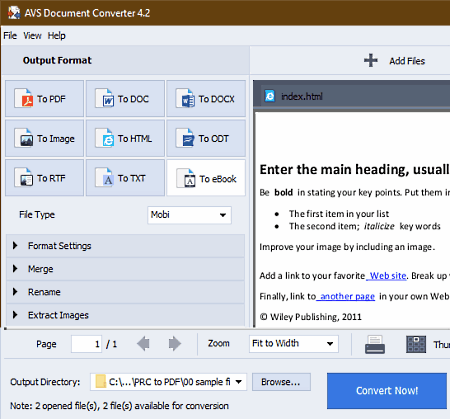The width and height of the screenshot is (450, 419).
Task: Follow the another page link in preview
Action: 346,296
